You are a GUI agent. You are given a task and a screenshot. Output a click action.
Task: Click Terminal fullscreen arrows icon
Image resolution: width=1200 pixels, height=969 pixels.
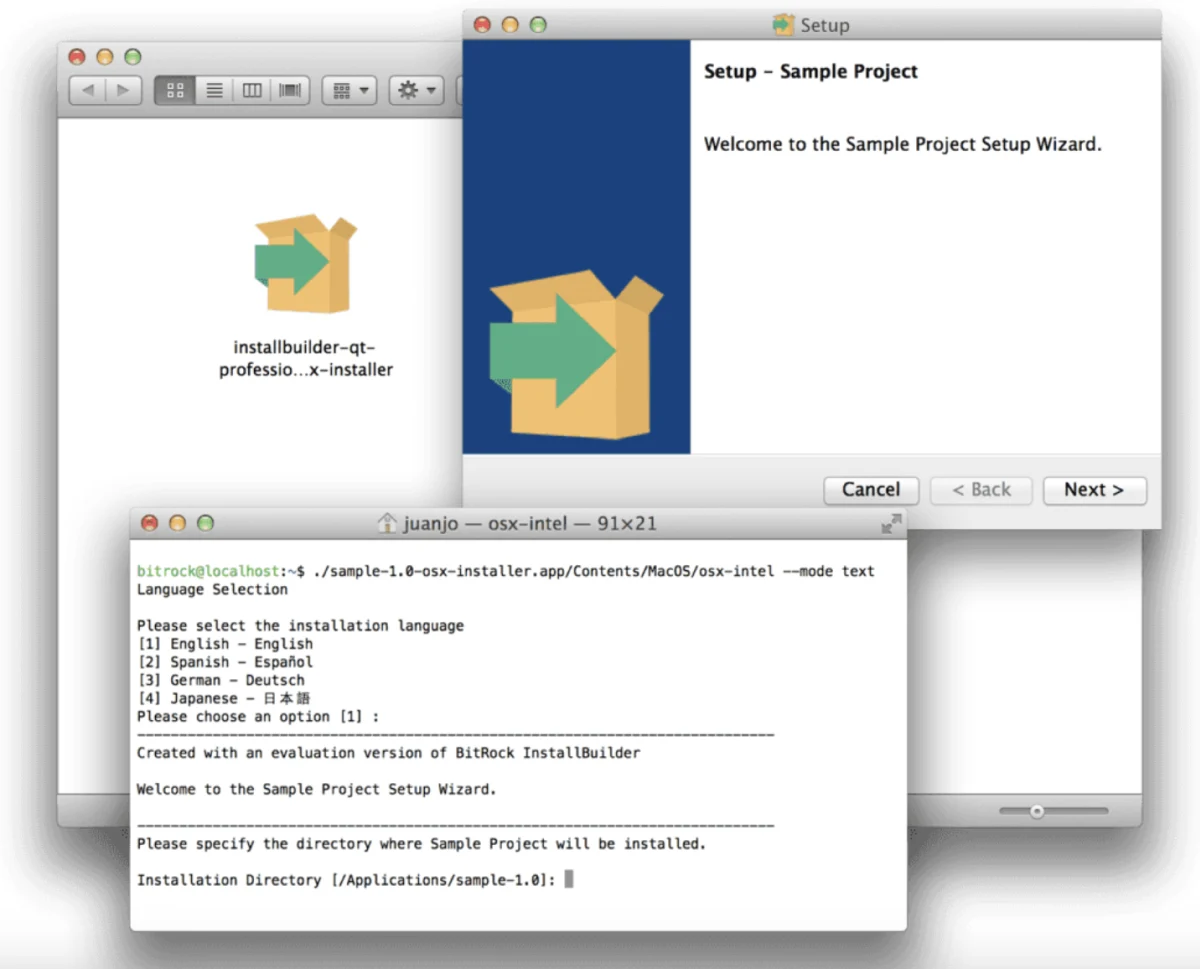click(x=890, y=523)
